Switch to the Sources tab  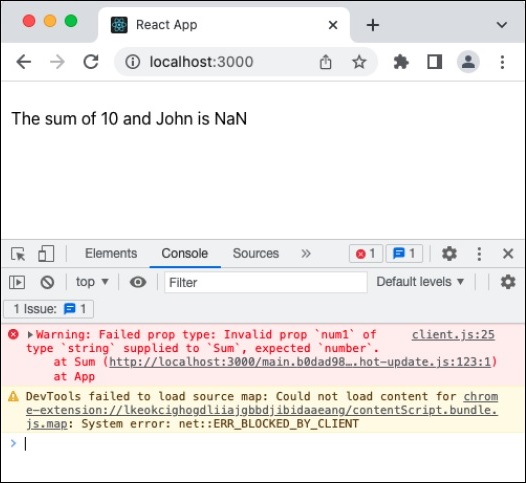point(256,254)
